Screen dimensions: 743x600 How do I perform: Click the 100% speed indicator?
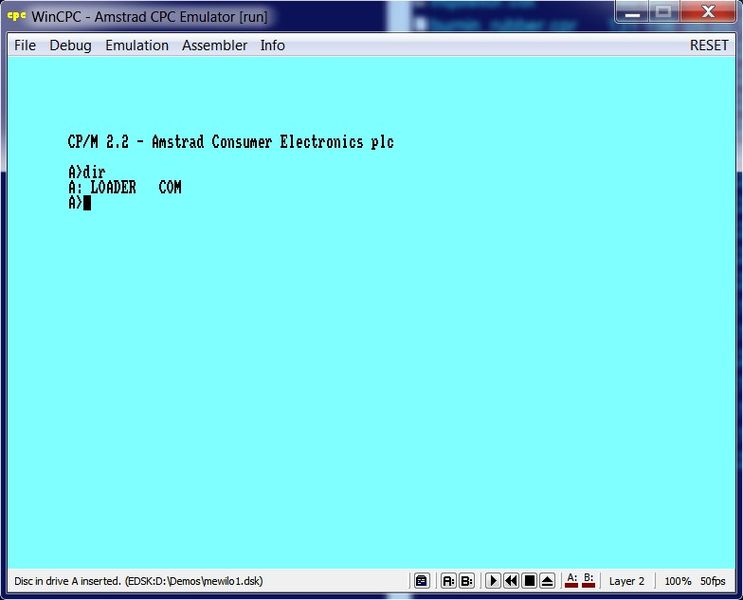pos(678,581)
